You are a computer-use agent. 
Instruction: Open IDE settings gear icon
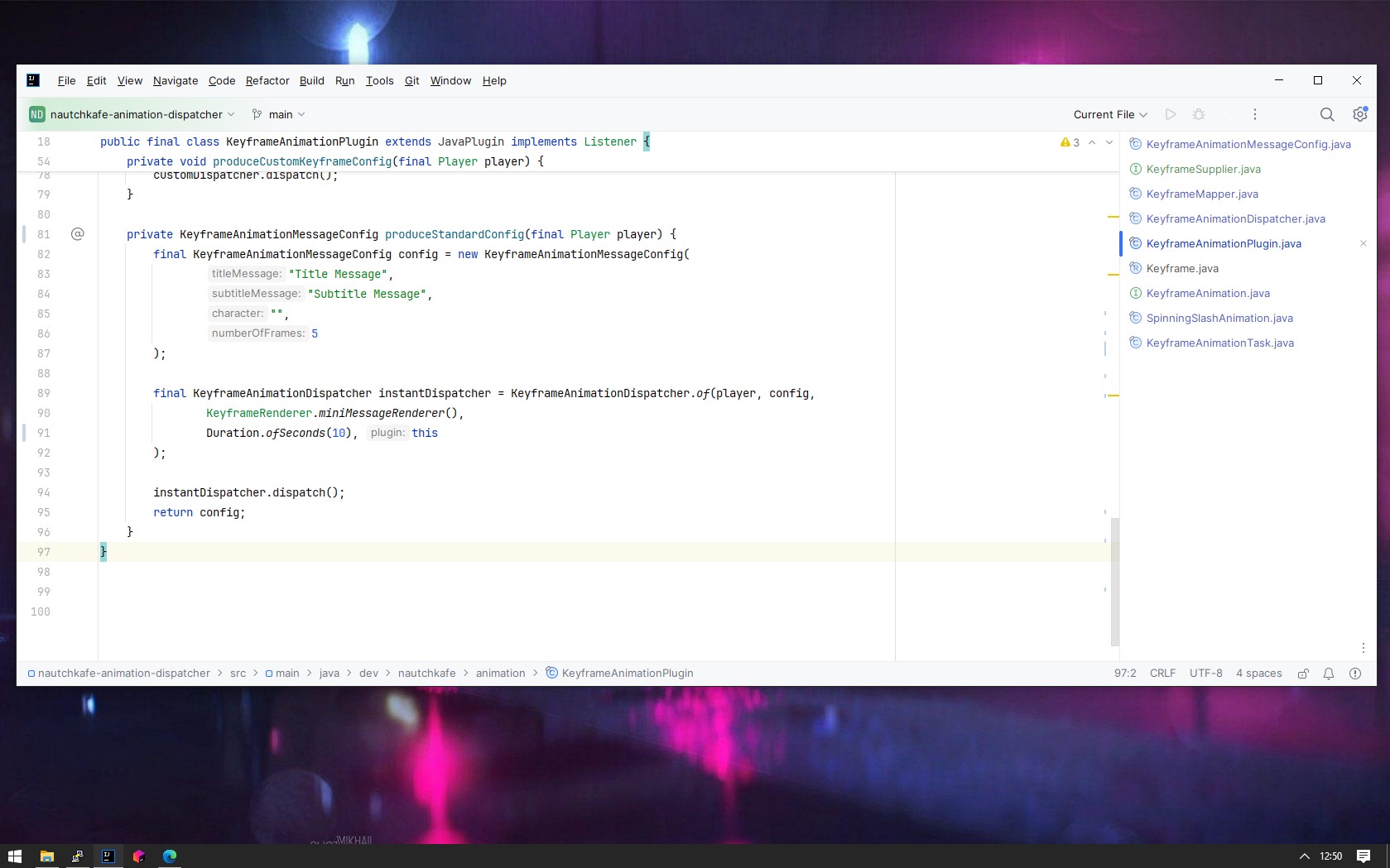pyautogui.click(x=1359, y=114)
